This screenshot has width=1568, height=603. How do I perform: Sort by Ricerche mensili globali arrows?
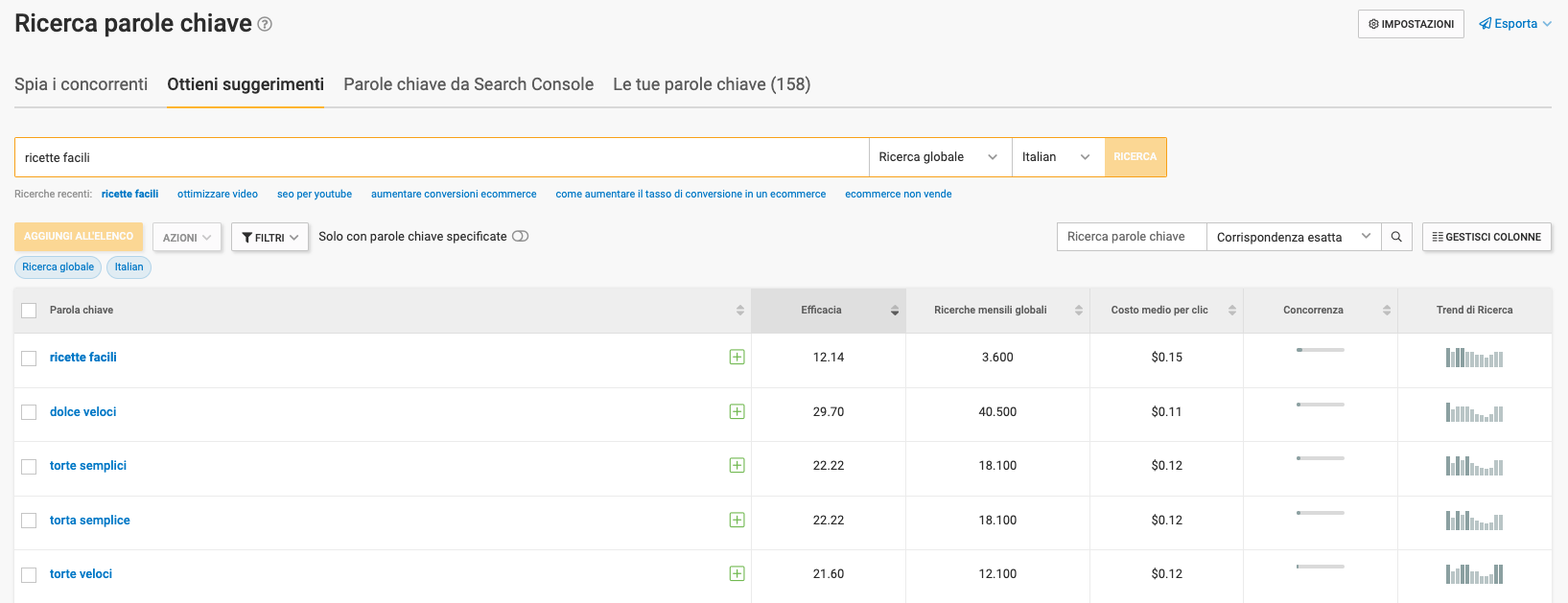[x=1078, y=311]
